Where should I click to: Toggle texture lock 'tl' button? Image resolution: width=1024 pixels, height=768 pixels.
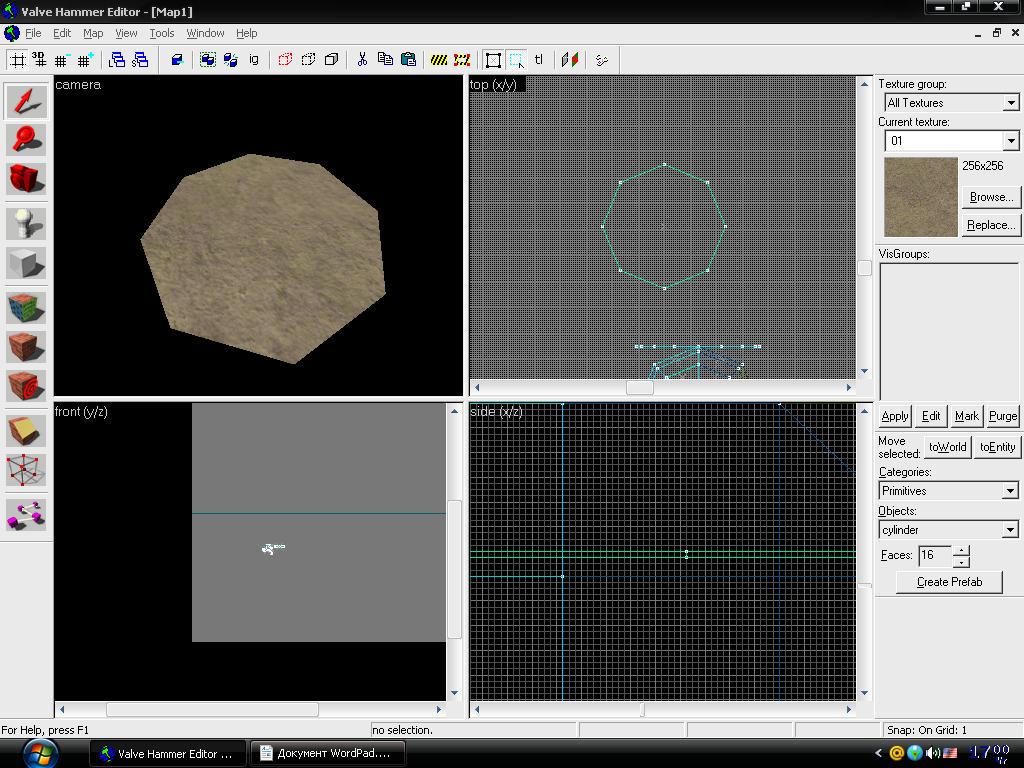(538, 60)
